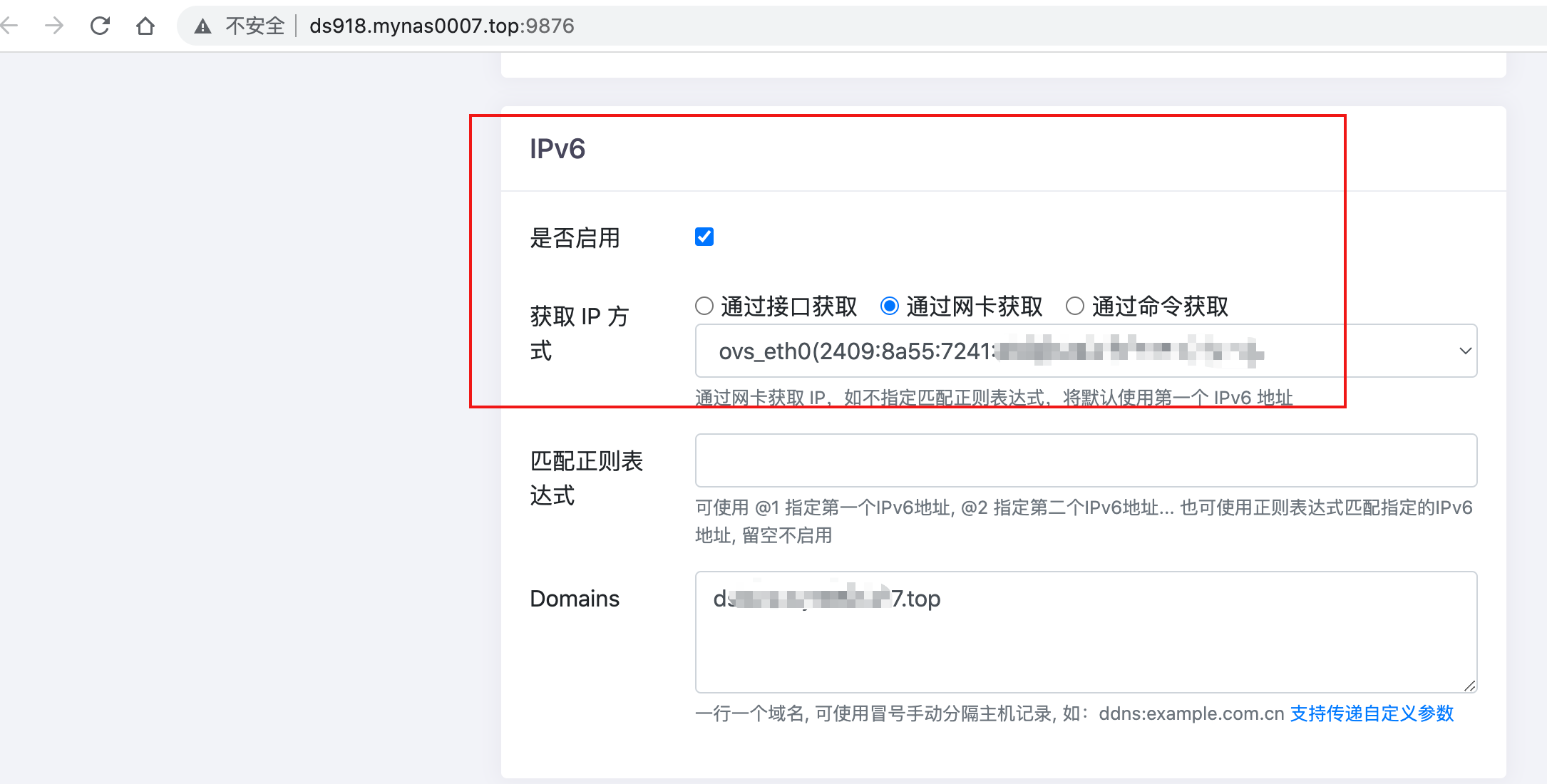Go to browser home page icon
Image resolution: width=1547 pixels, height=784 pixels.
[145, 26]
